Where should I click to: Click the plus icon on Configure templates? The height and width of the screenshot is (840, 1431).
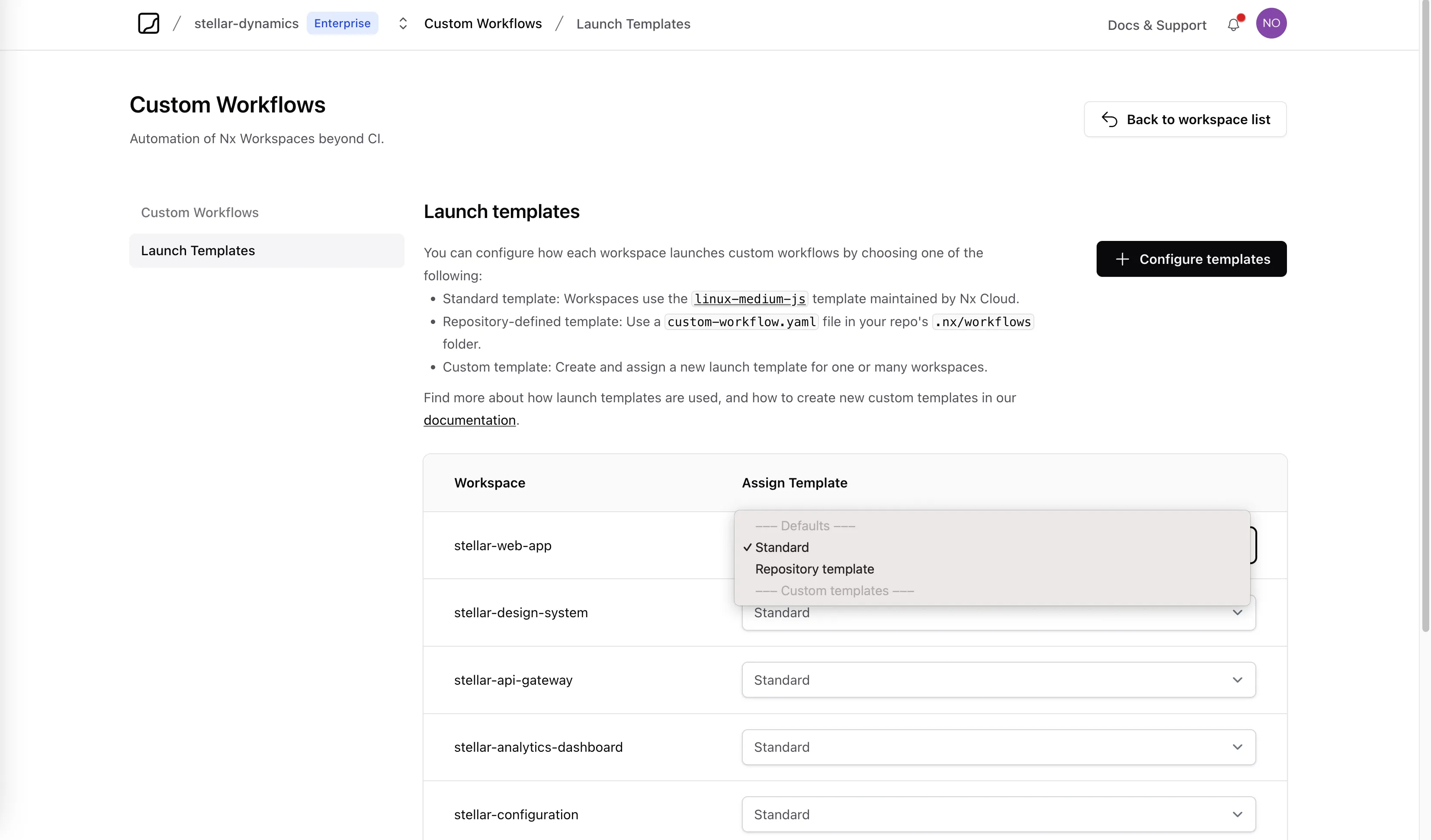(x=1122, y=259)
